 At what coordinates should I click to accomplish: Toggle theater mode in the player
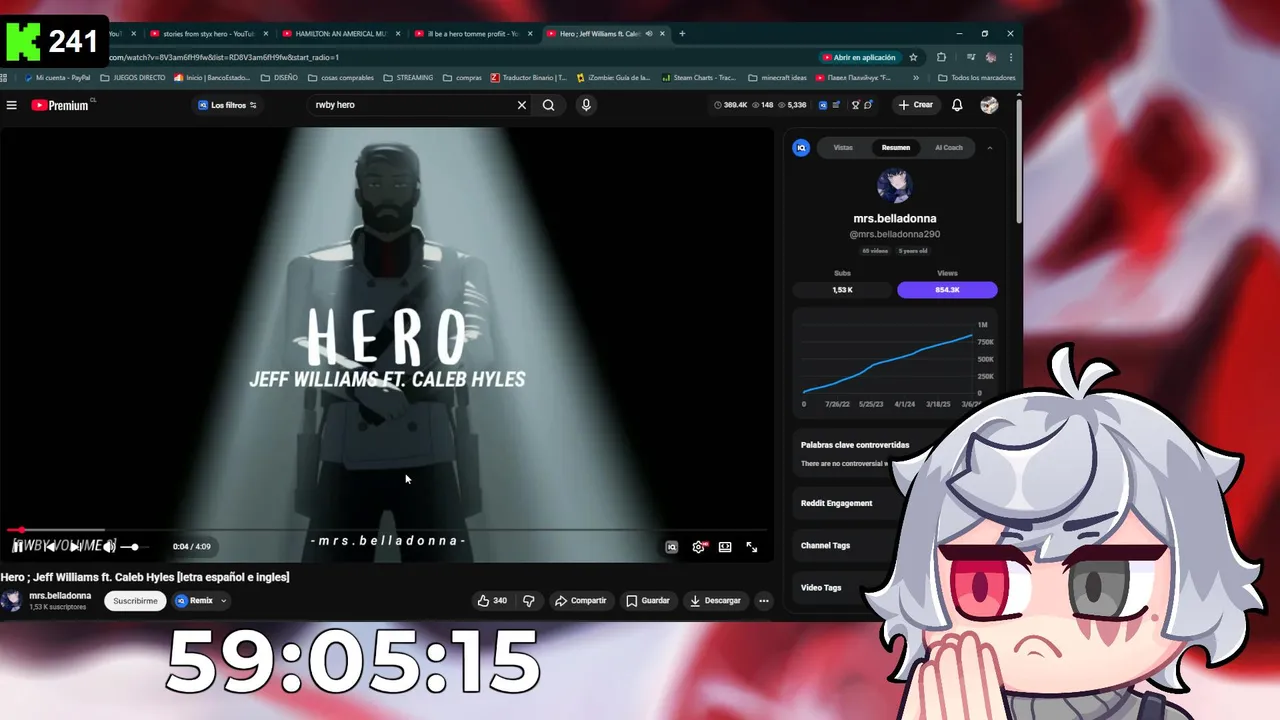tap(725, 547)
